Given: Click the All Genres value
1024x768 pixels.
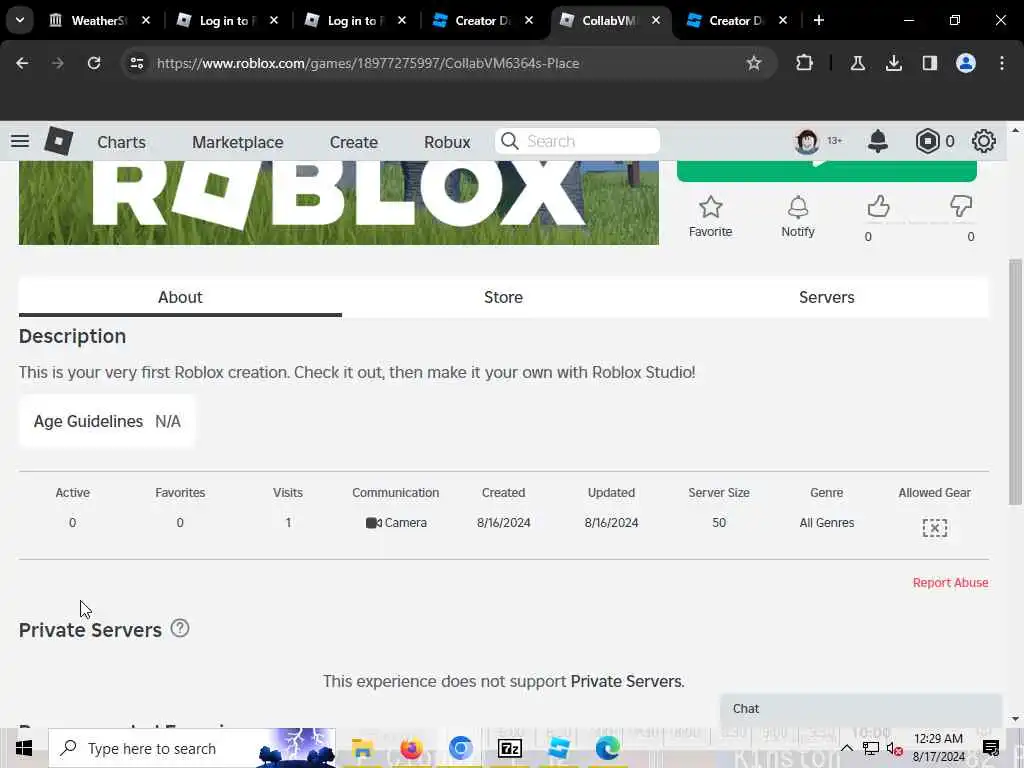Looking at the screenshot, I should 827,522.
